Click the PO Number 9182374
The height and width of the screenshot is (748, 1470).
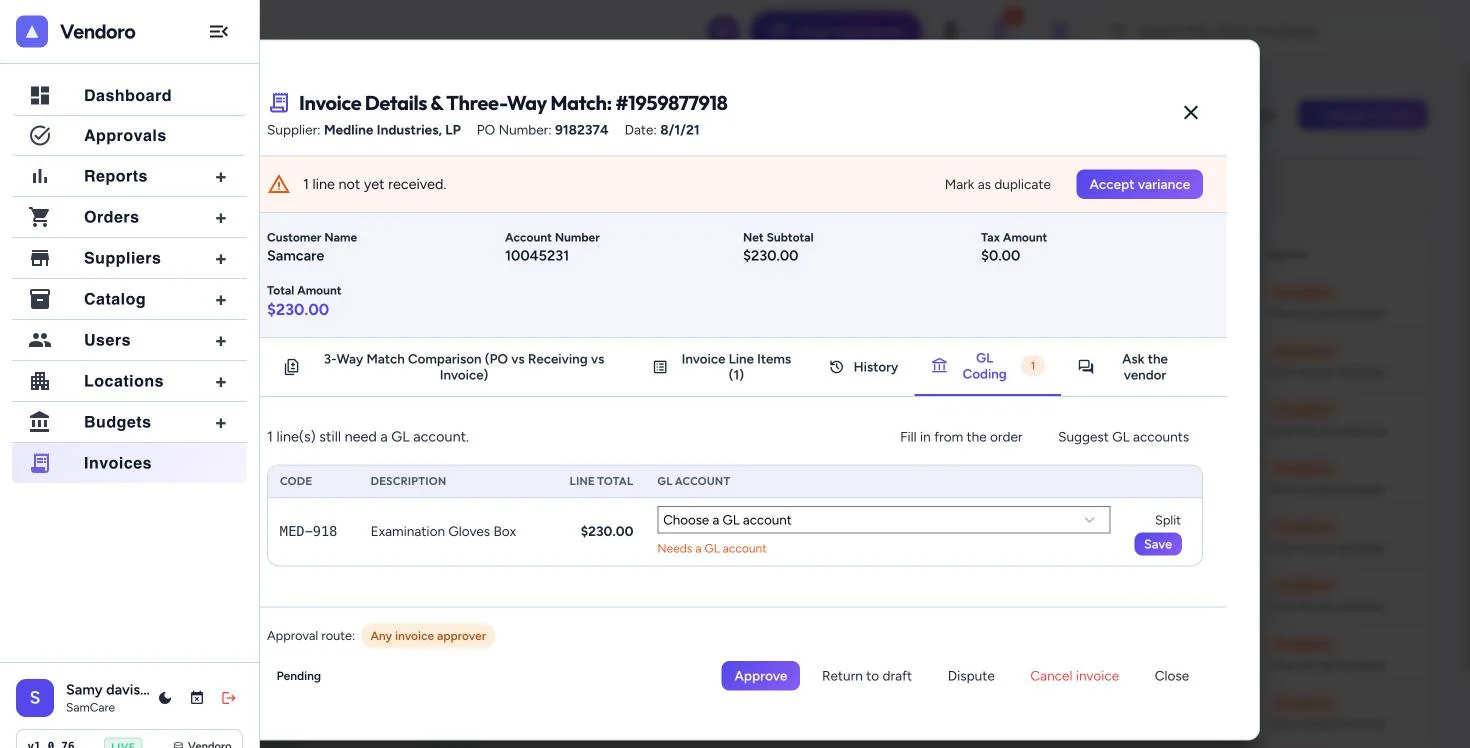[x=582, y=130]
